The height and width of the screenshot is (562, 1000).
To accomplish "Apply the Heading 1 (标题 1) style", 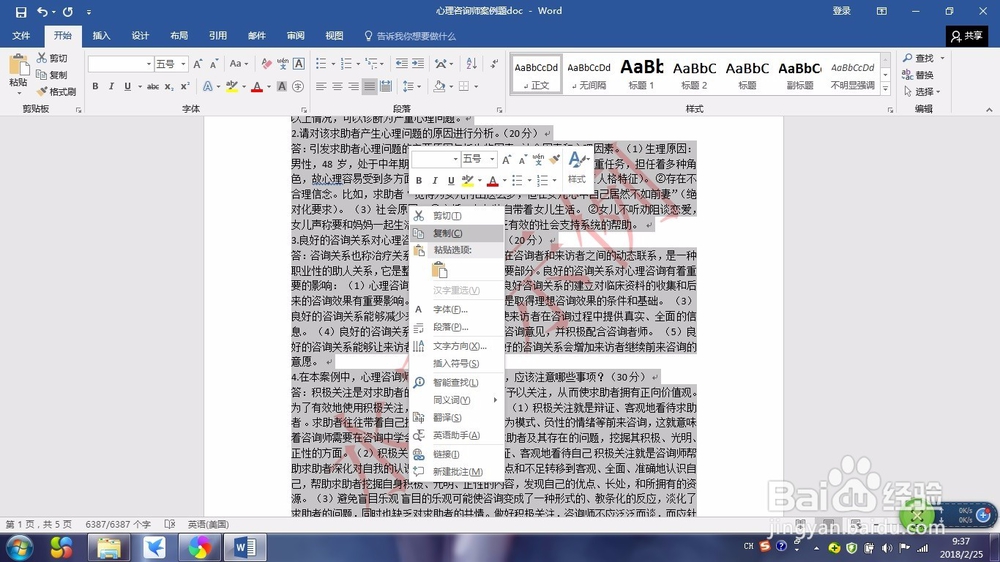I will pos(642,74).
